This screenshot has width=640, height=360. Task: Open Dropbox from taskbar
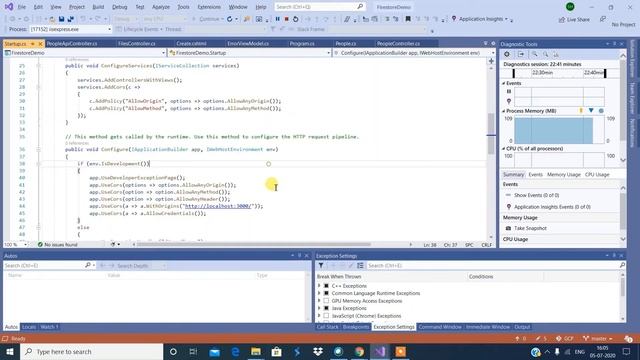318,351
